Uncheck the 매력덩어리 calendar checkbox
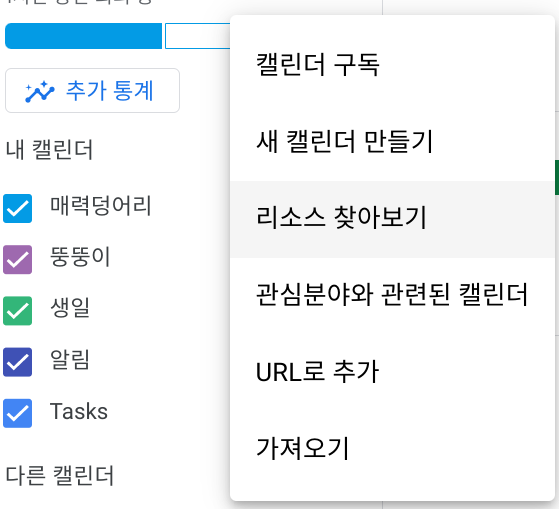This screenshot has width=559, height=509. pos(17,208)
